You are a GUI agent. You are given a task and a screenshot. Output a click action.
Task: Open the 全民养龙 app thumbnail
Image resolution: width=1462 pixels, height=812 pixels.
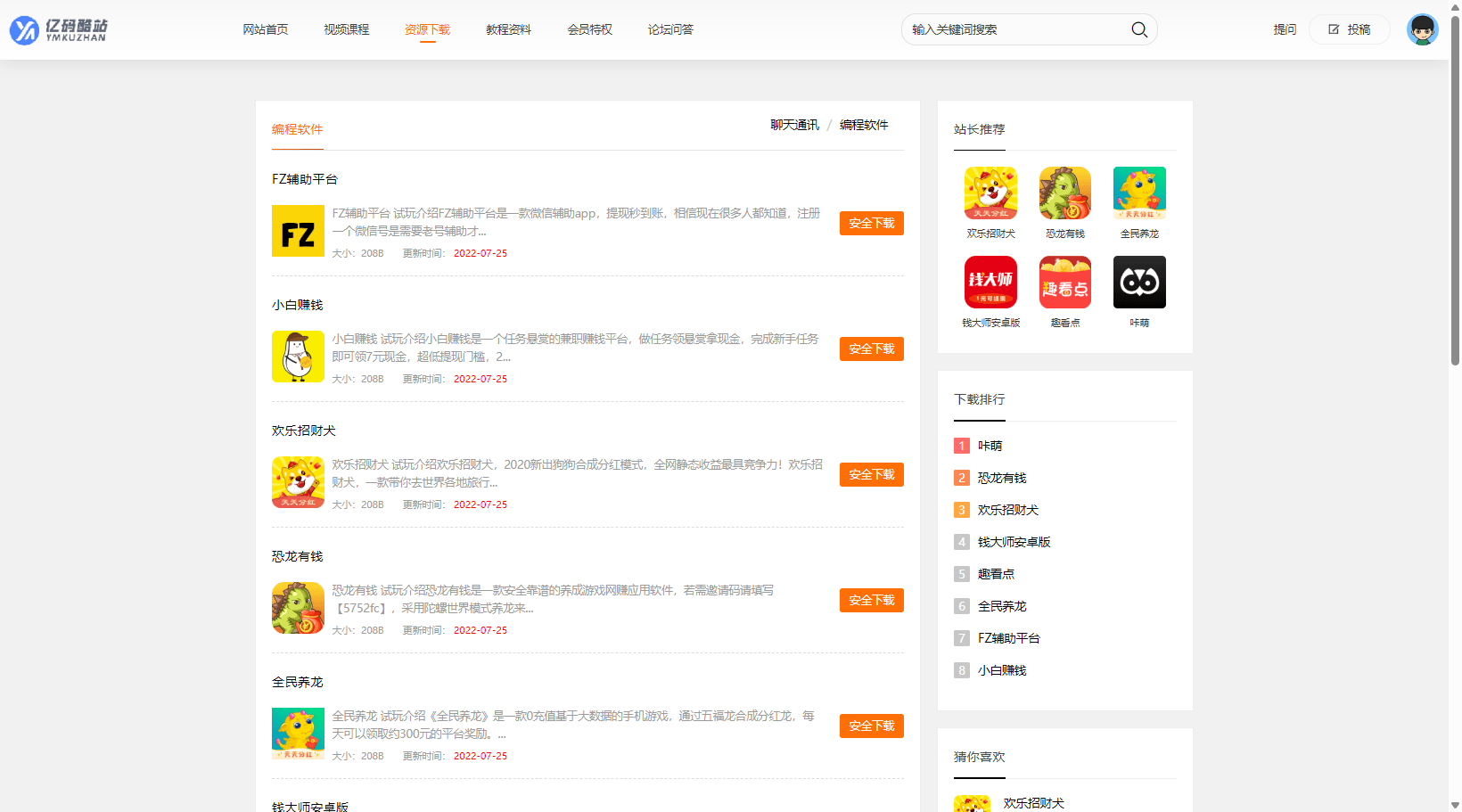298,733
